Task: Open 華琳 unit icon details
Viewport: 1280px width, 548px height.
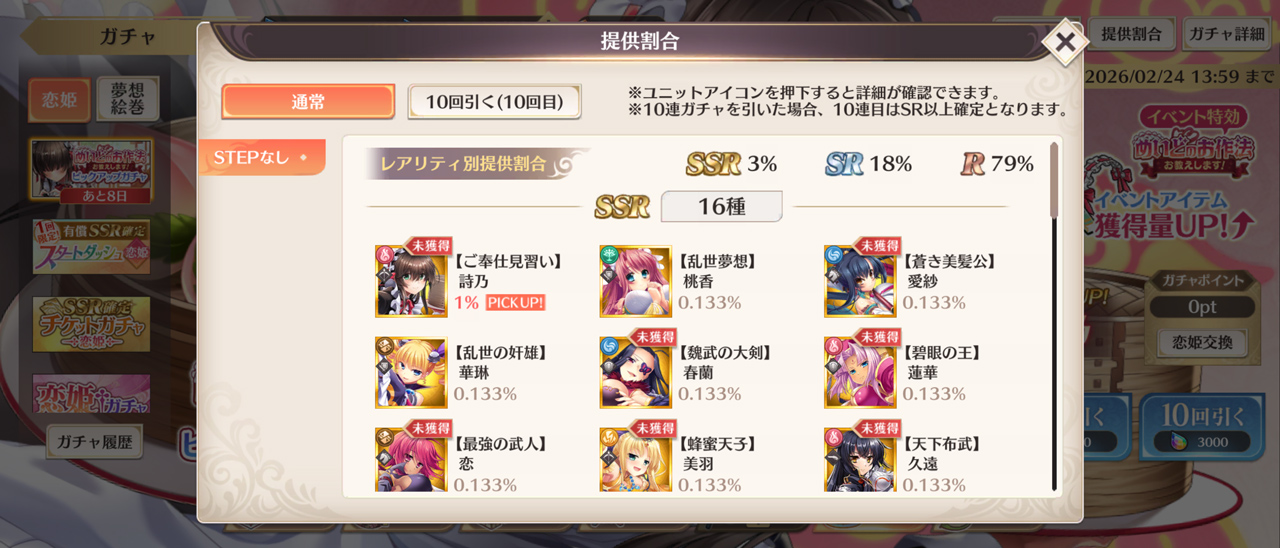Action: pyautogui.click(x=411, y=372)
